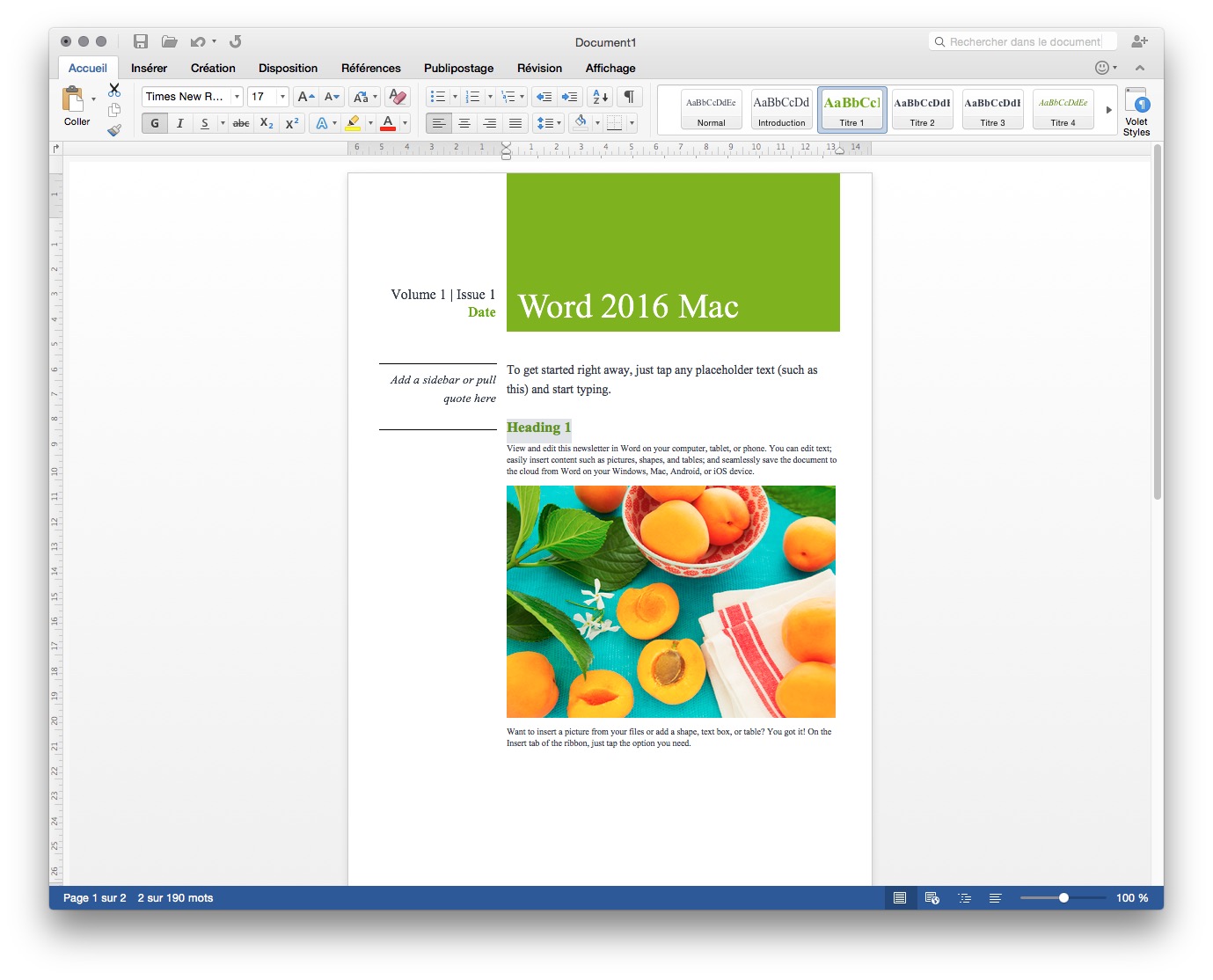1213x980 pixels.
Task: Apply red font color
Action: pyautogui.click(x=388, y=123)
